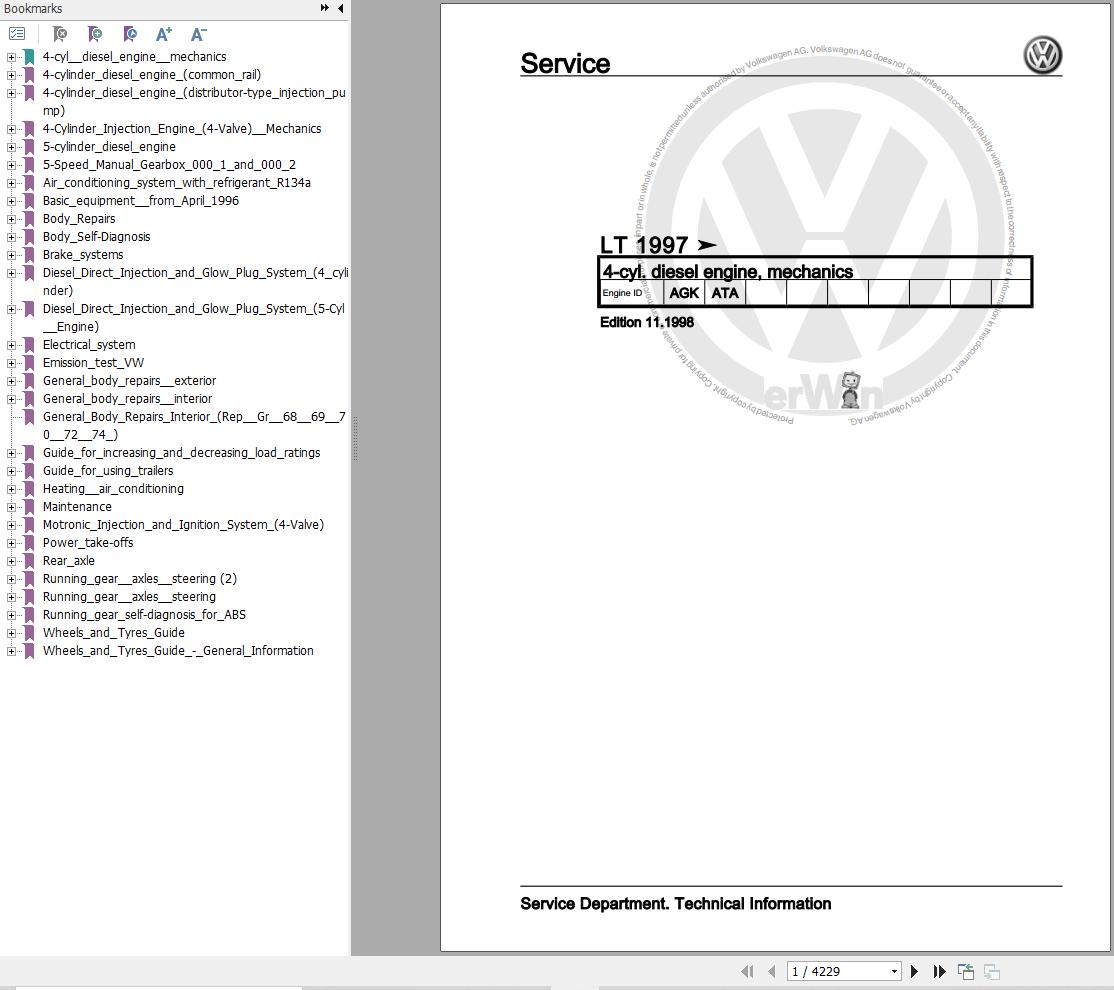Select Heating__air_conditioning bookmark
The width and height of the screenshot is (1114, 990).
[x=113, y=489]
